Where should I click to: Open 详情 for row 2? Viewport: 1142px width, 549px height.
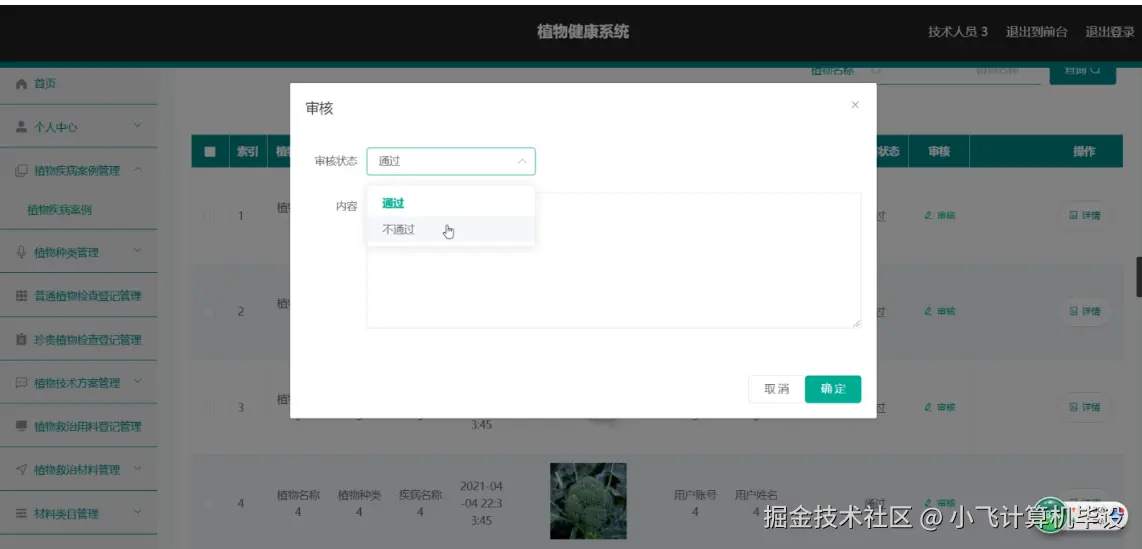(1084, 311)
